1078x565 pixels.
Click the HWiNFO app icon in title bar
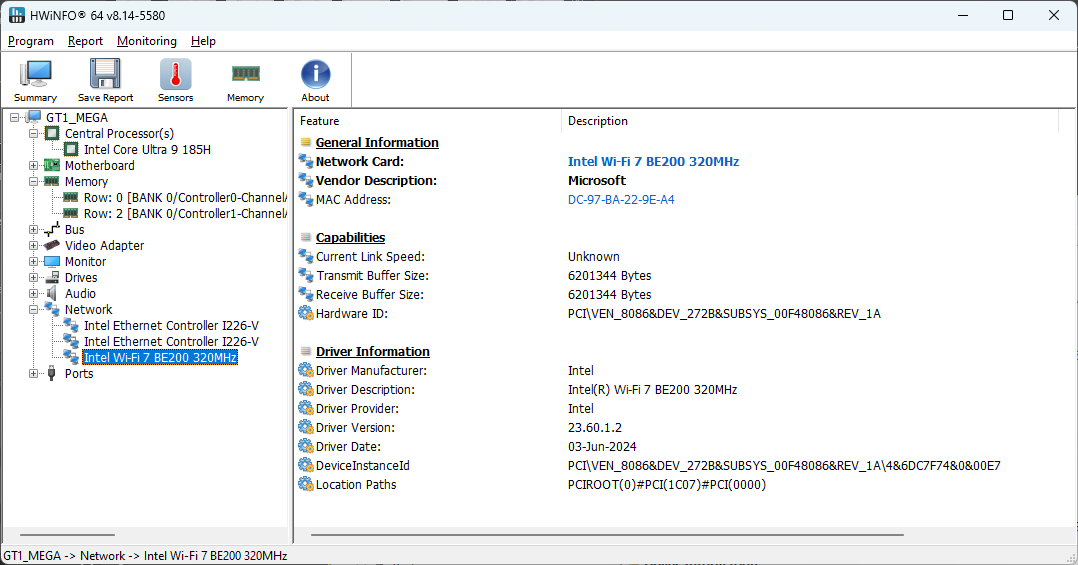click(x=16, y=15)
